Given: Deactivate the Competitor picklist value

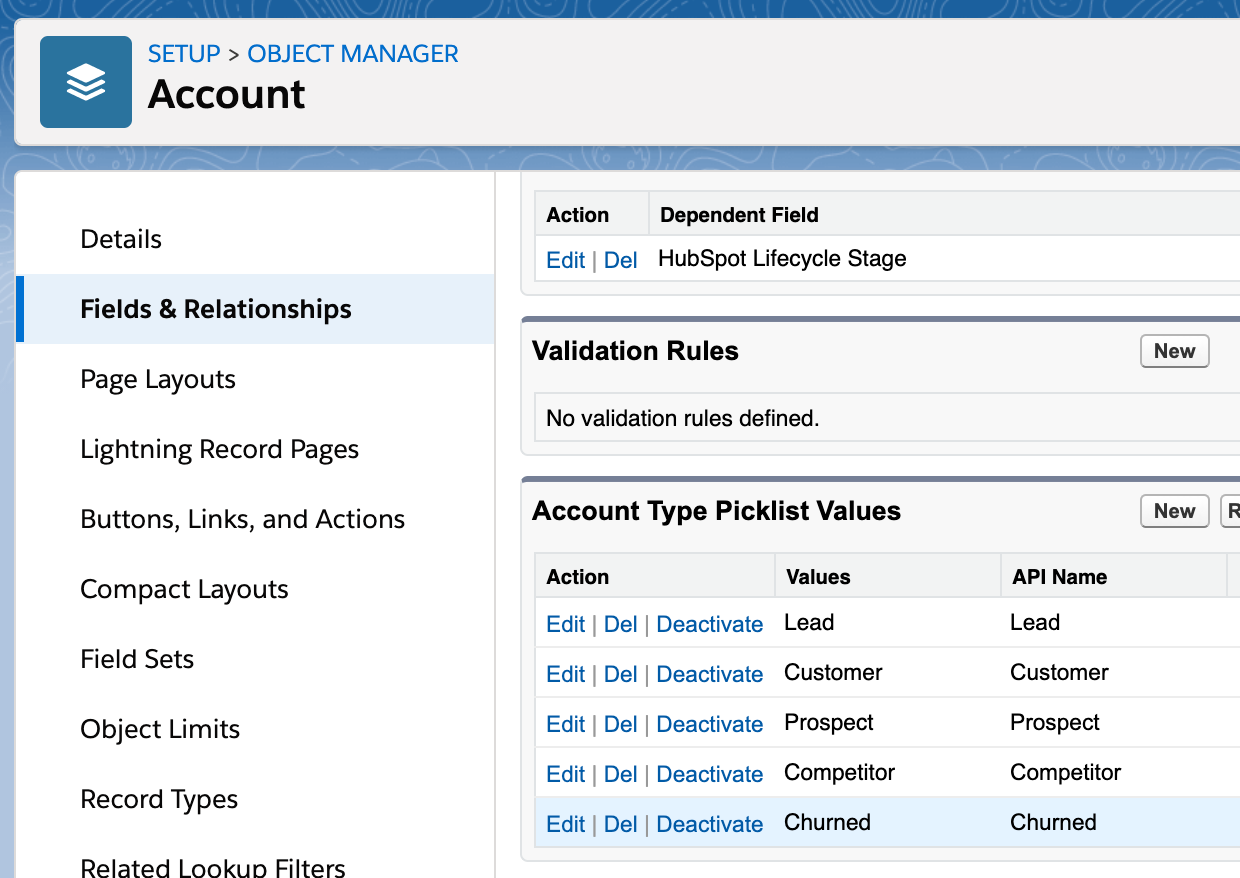Looking at the screenshot, I should click(x=710, y=774).
